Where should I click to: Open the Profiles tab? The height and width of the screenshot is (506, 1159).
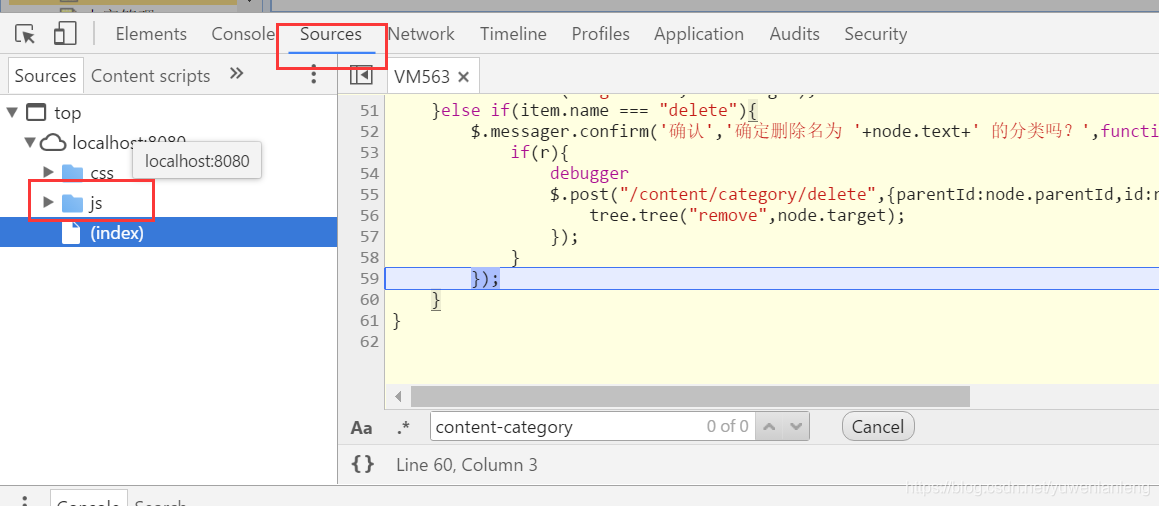600,34
